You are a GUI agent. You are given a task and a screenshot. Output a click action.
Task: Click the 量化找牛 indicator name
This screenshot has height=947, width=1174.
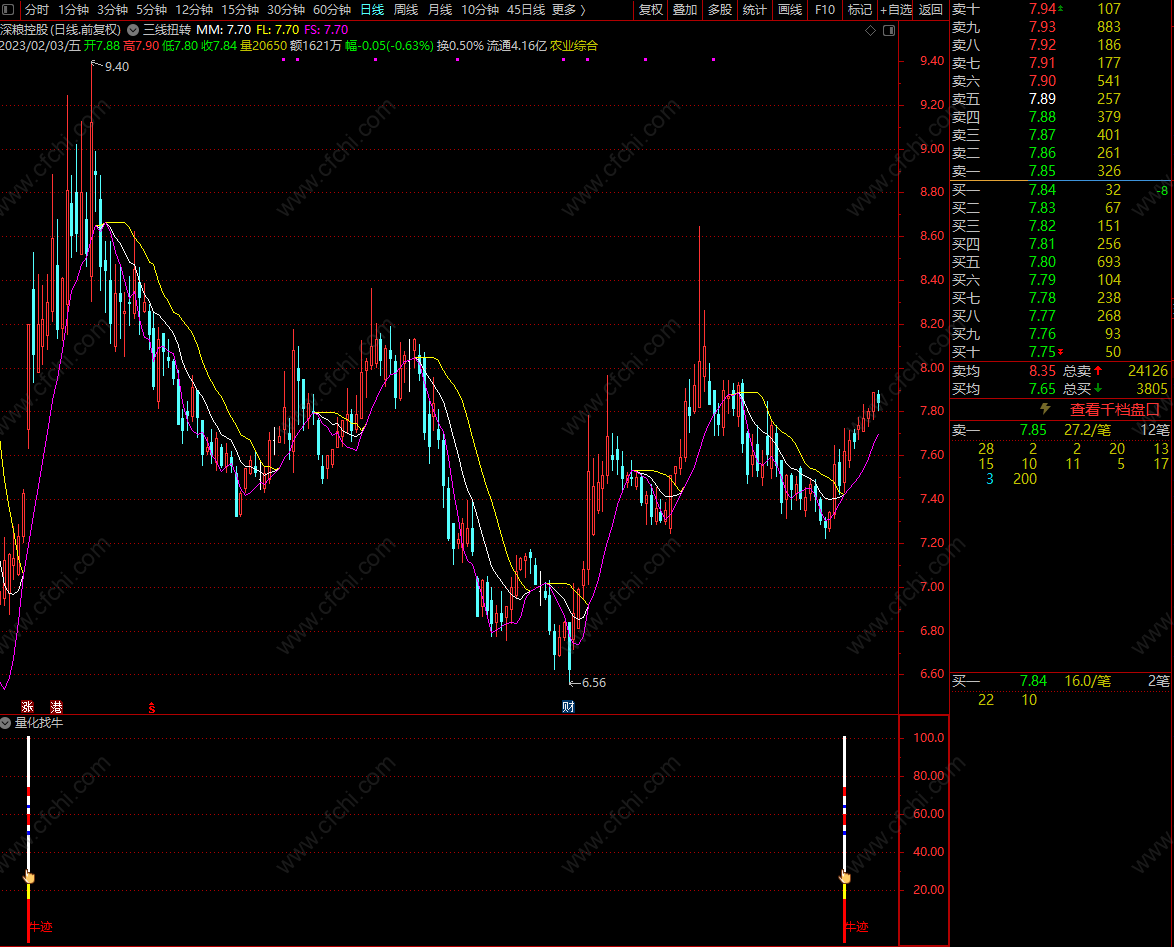click(x=39, y=723)
